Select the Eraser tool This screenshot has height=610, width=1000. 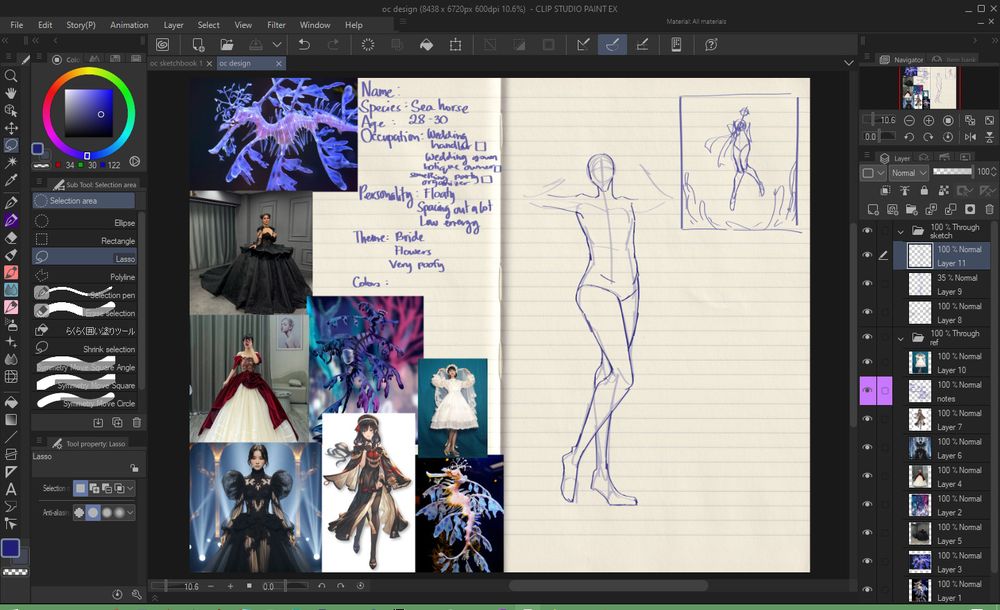coord(11,237)
